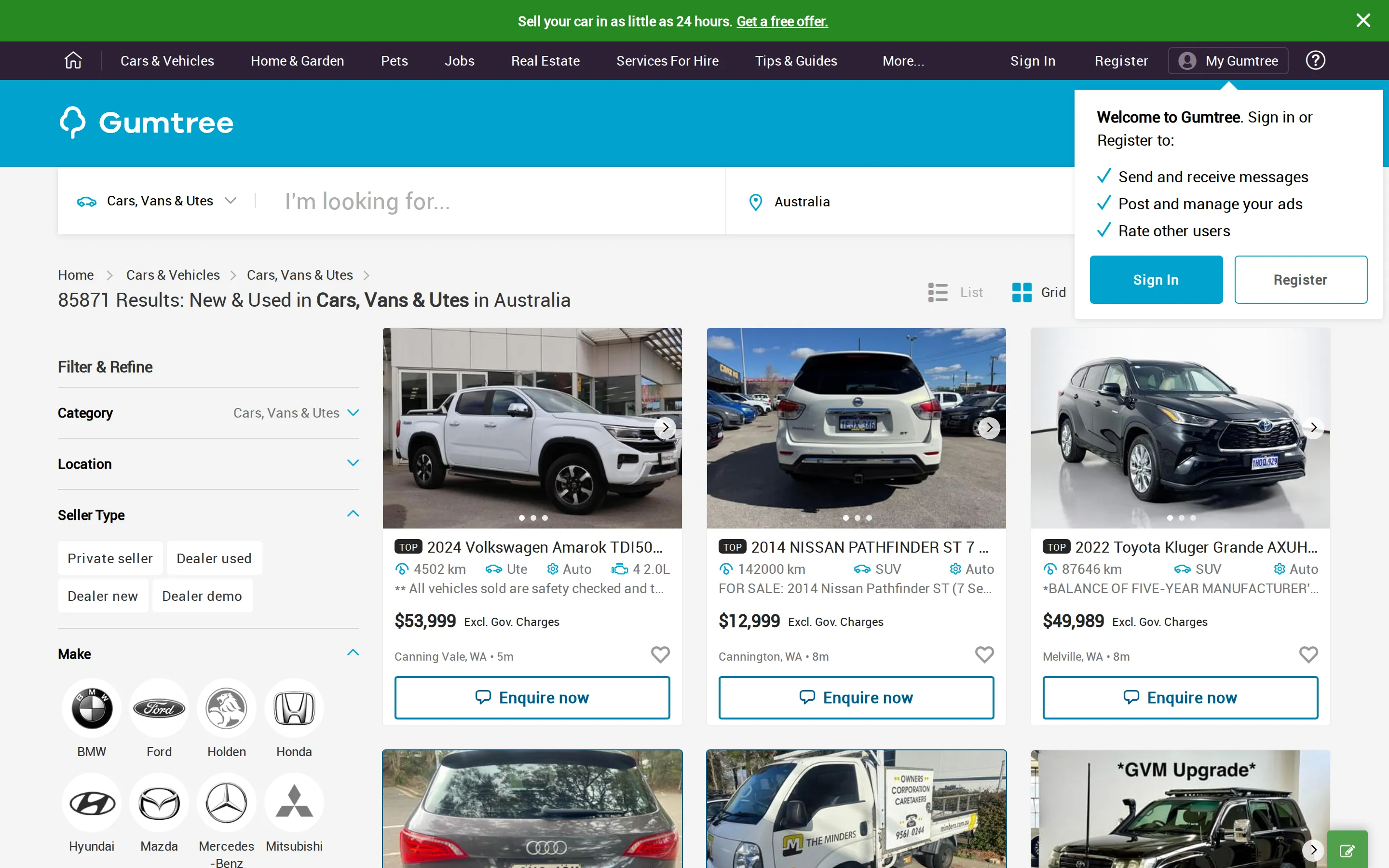Toggle the Dealer used filter
Viewport: 1389px width, 868px height.
point(214,558)
